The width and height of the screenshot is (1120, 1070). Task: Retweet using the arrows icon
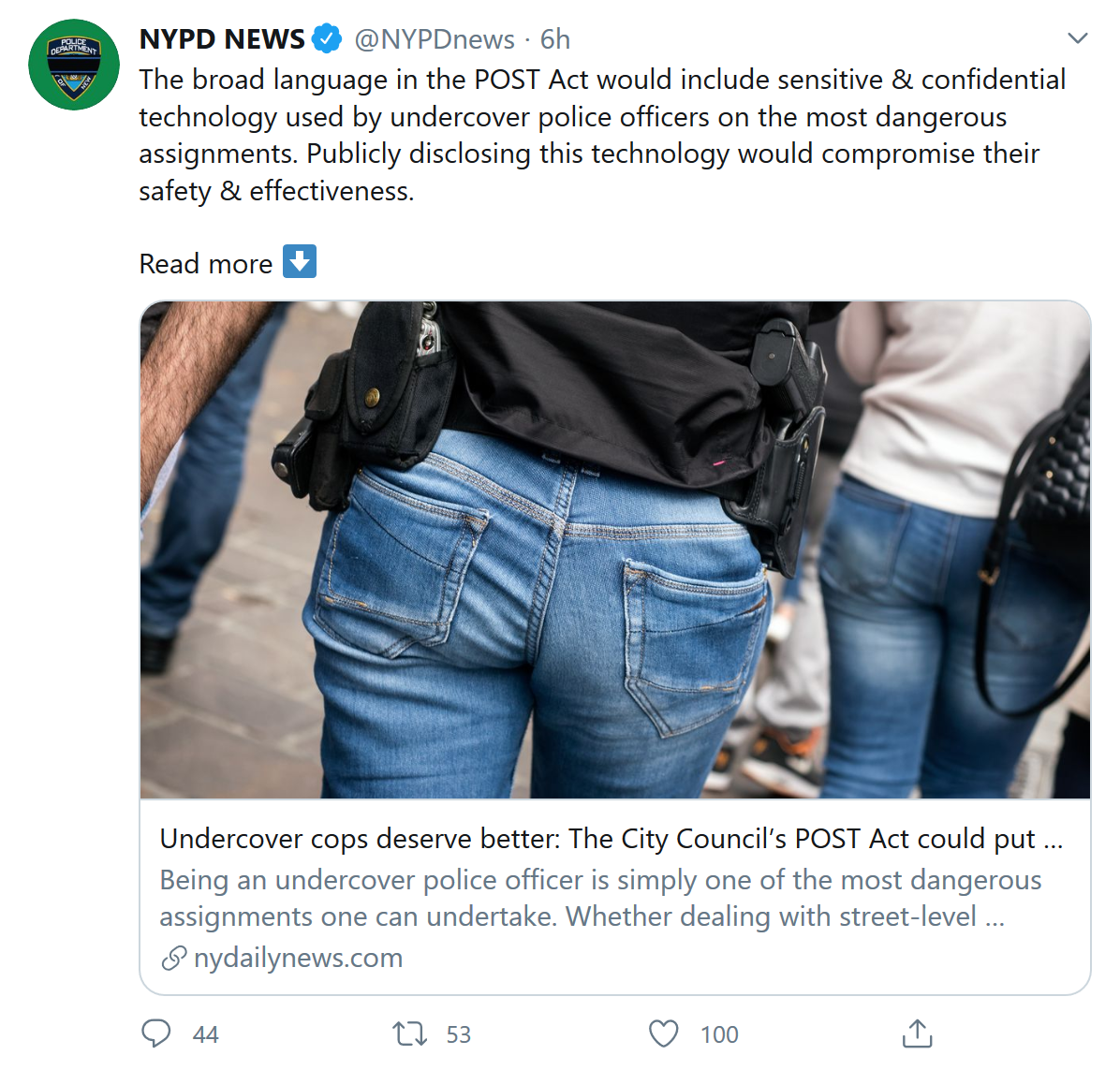409,1033
